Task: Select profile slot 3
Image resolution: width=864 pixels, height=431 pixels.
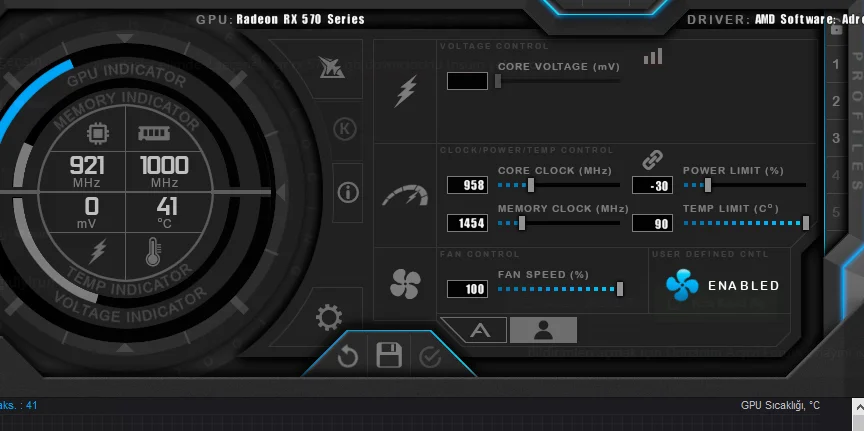Action: 836,138
